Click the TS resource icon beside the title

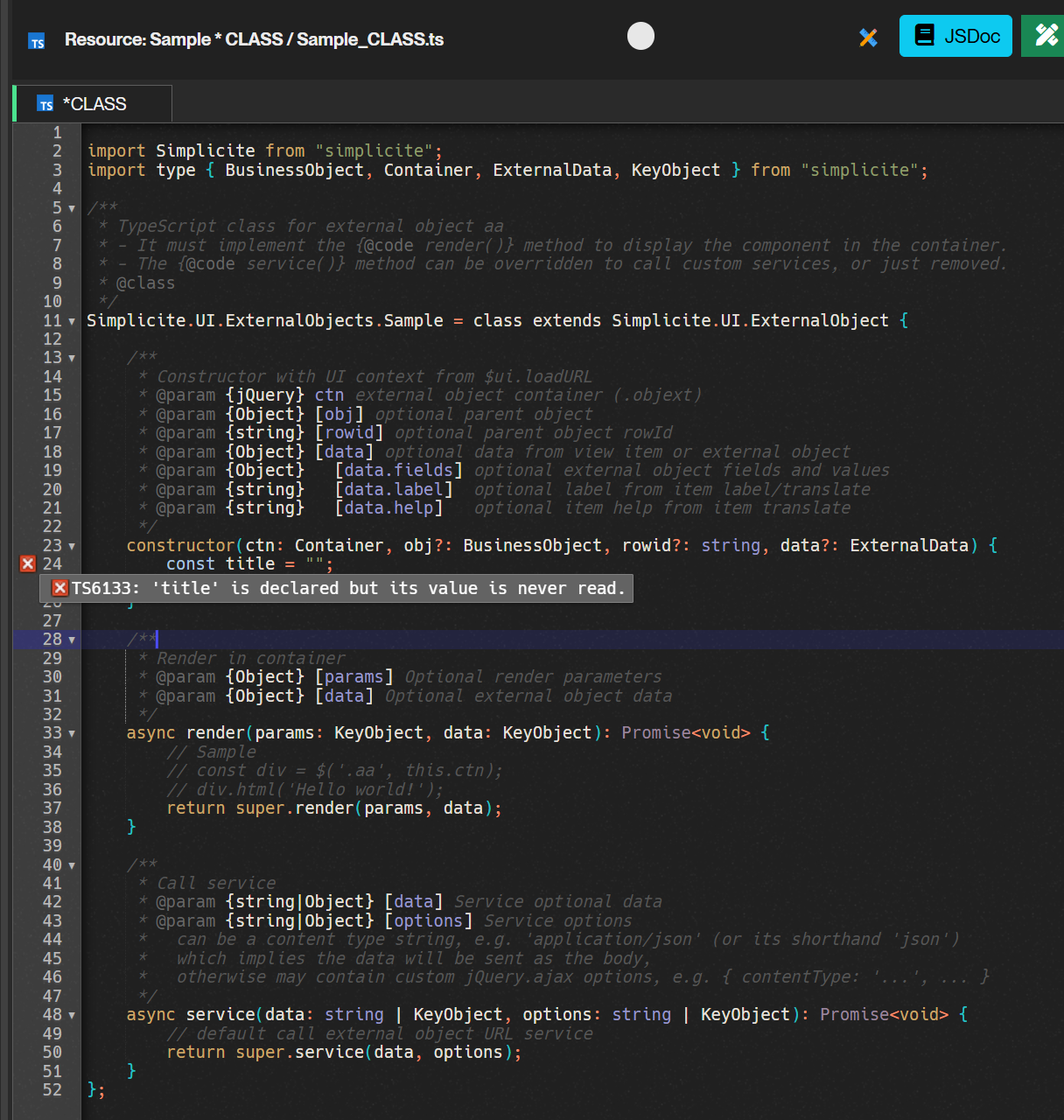pyautogui.click(x=37, y=41)
